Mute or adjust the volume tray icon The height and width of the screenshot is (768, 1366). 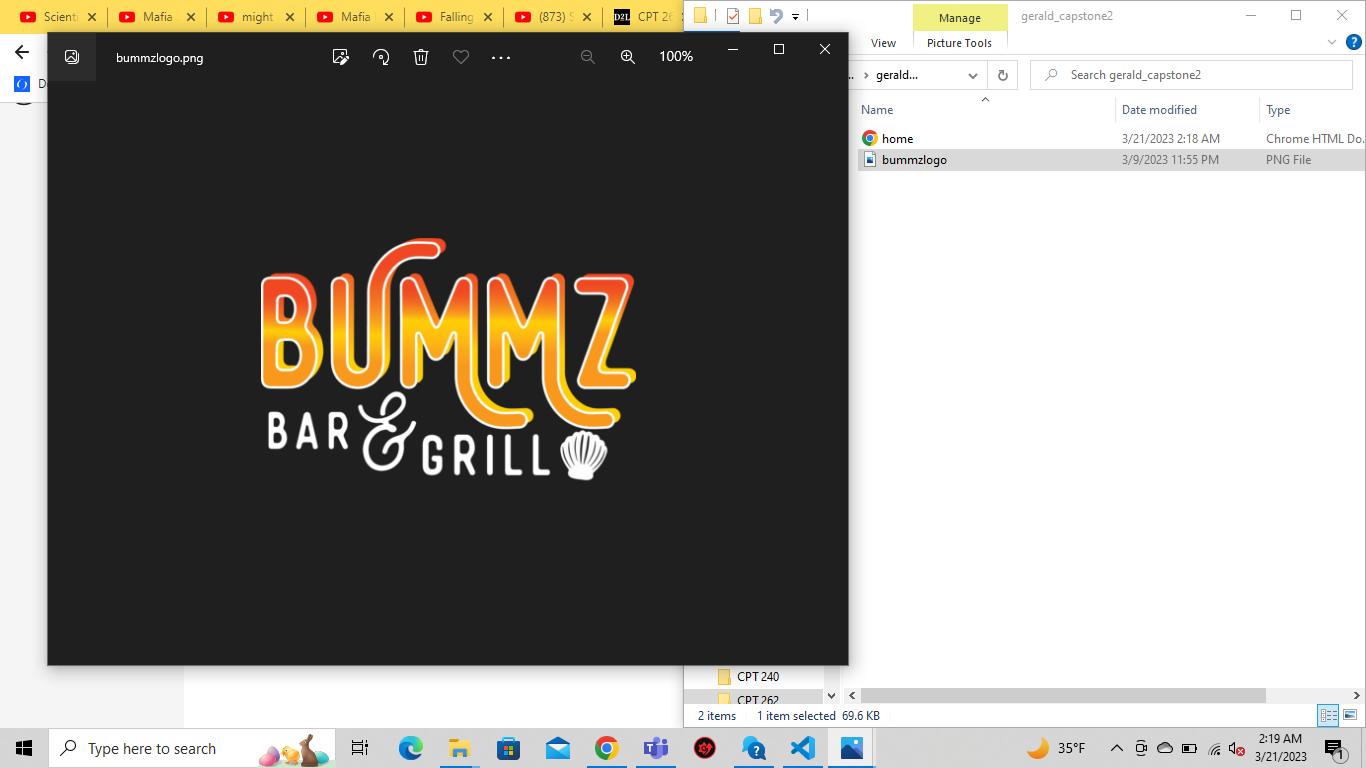pyautogui.click(x=1238, y=748)
